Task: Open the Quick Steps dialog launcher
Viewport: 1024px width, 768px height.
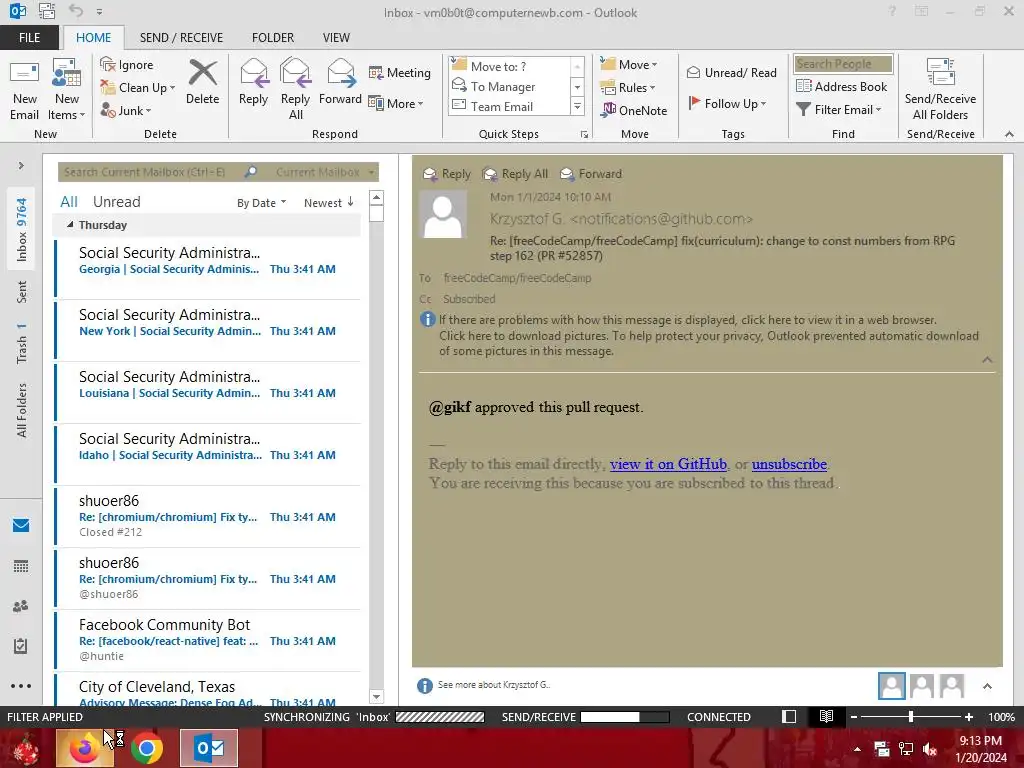Action: click(x=584, y=135)
